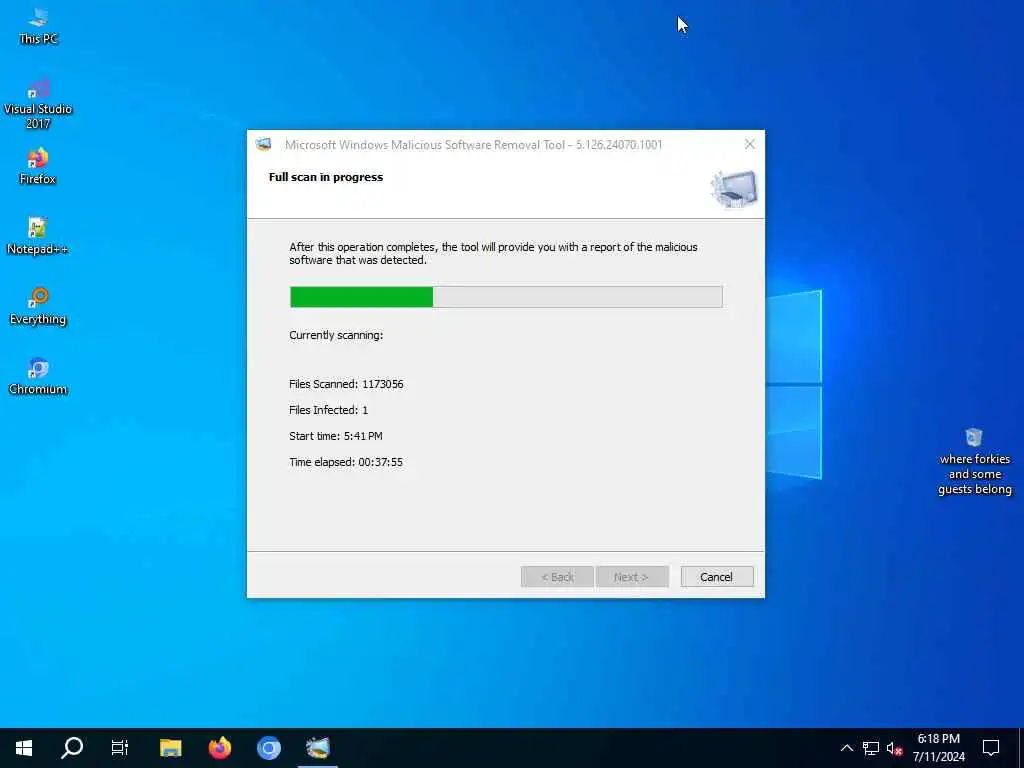Open the network status tray icon
The image size is (1024, 768).
coord(871,748)
